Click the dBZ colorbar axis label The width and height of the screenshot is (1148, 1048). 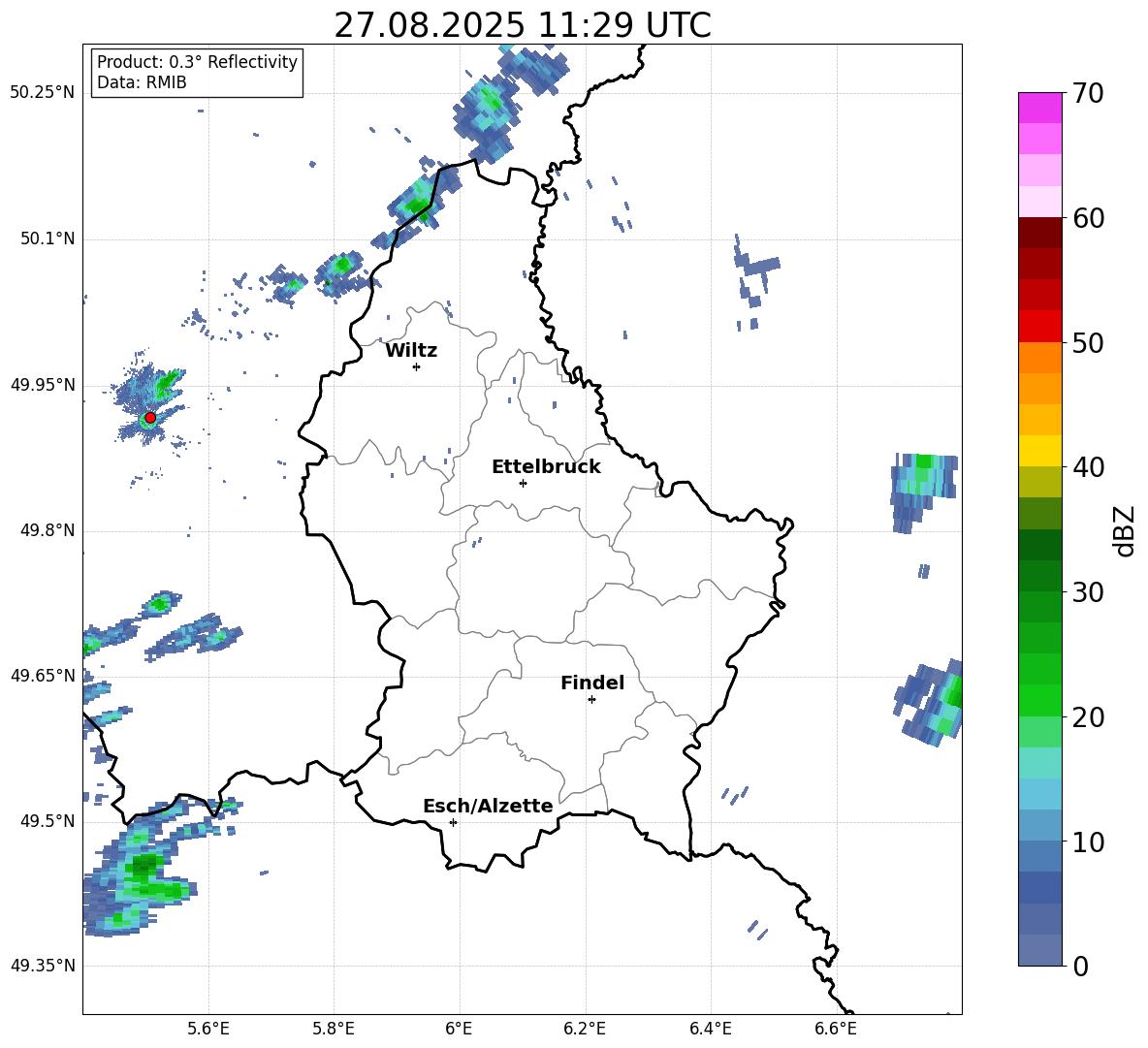(1124, 530)
